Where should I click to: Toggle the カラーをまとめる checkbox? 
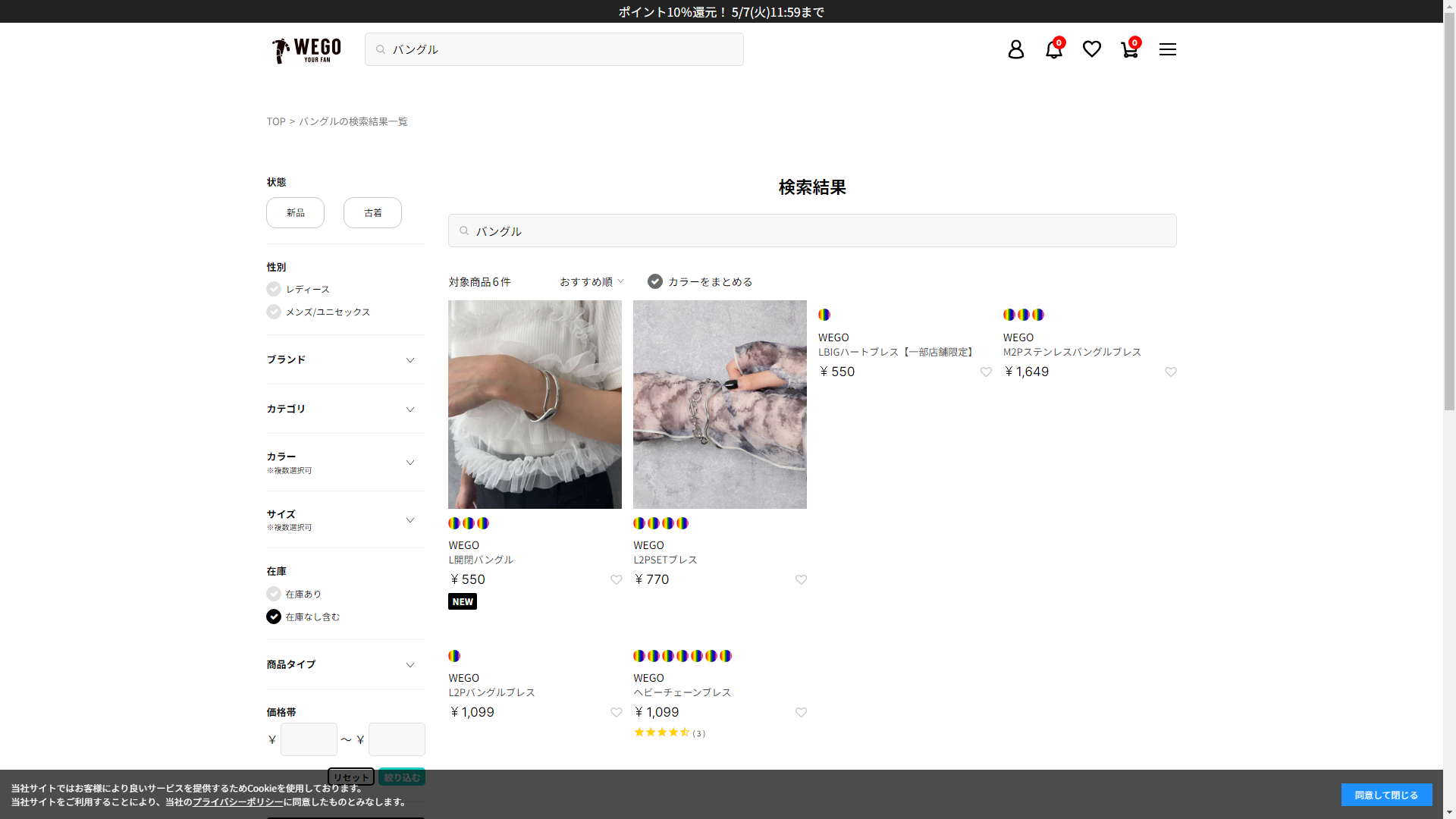point(655,282)
